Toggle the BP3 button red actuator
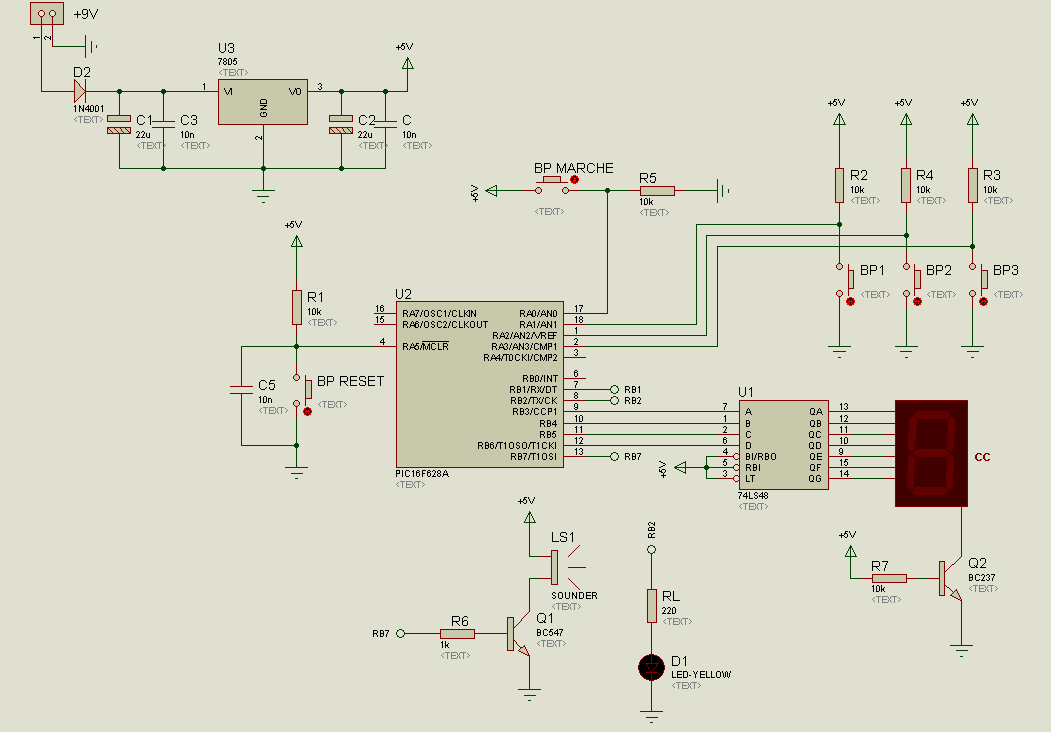Image resolution: width=1051 pixels, height=732 pixels. [x=983, y=302]
